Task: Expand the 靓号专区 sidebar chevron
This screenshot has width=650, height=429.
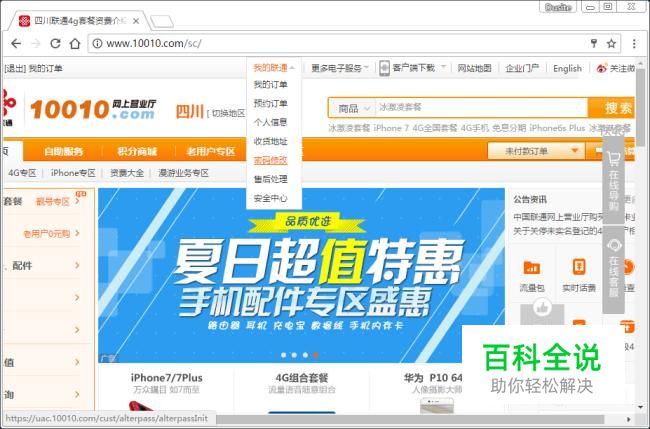Action: coord(78,201)
